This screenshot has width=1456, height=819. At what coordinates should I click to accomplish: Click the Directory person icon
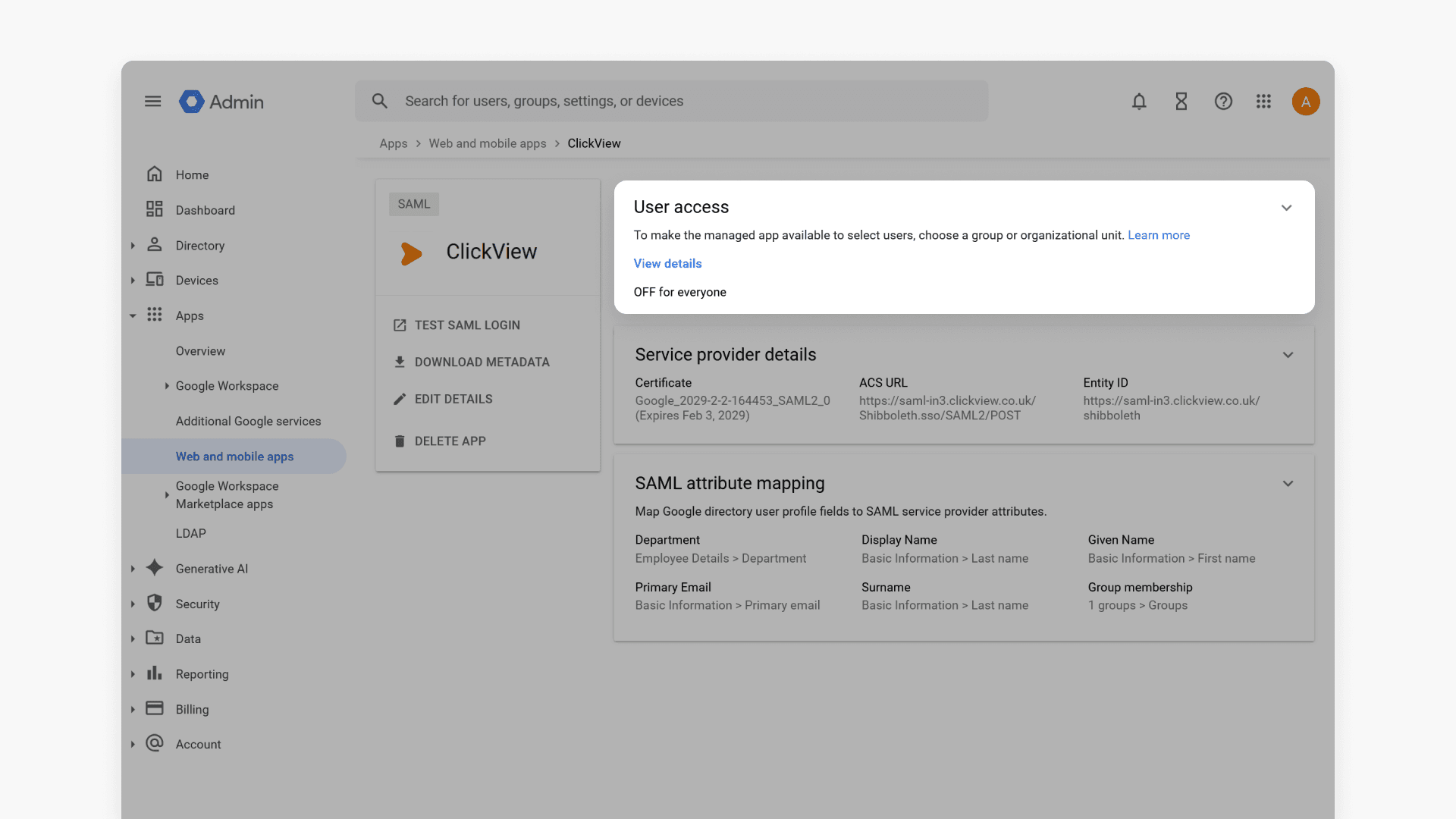click(155, 244)
